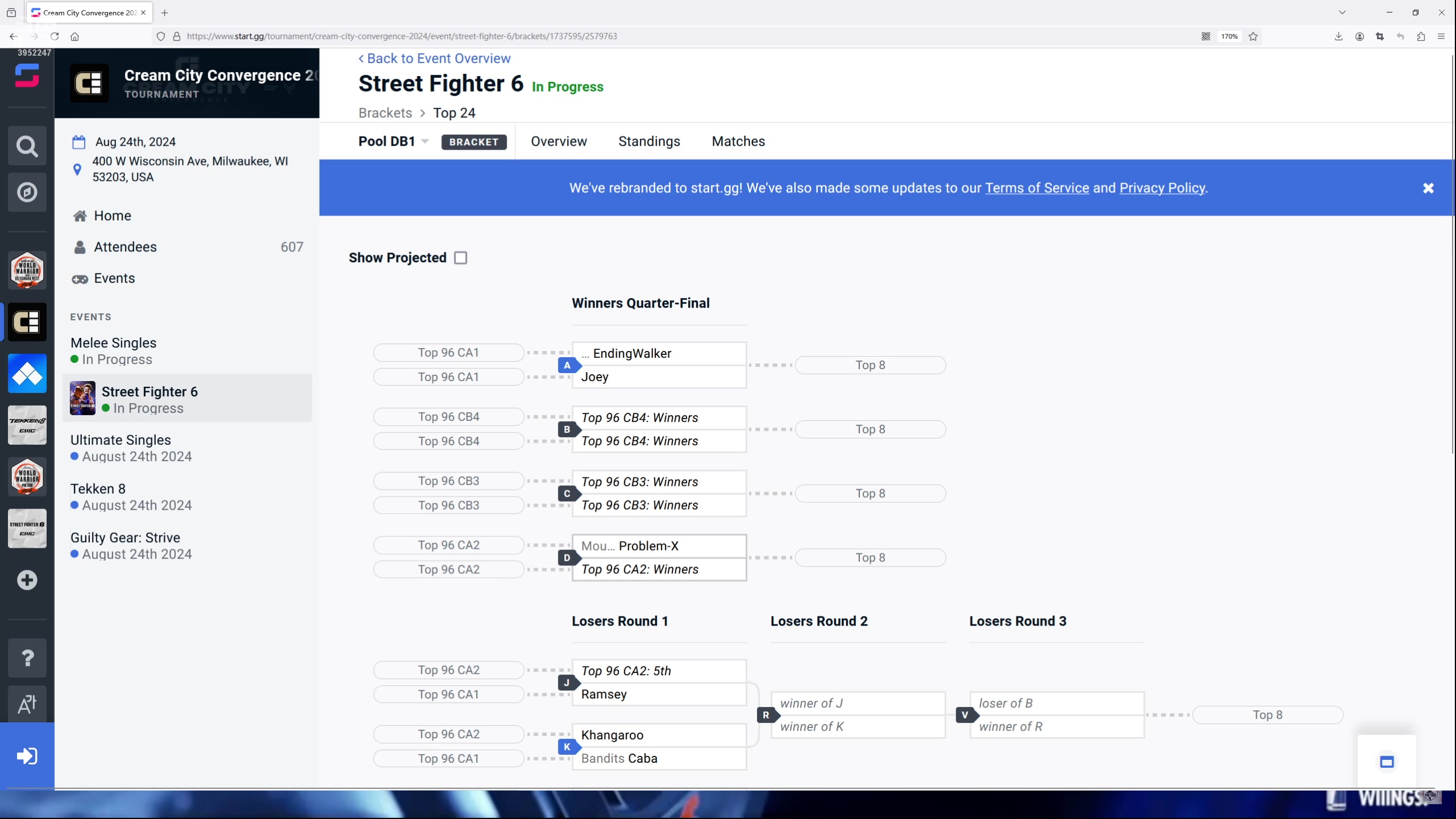Click the Street Fighter 6 event thumbnail

coord(82,398)
